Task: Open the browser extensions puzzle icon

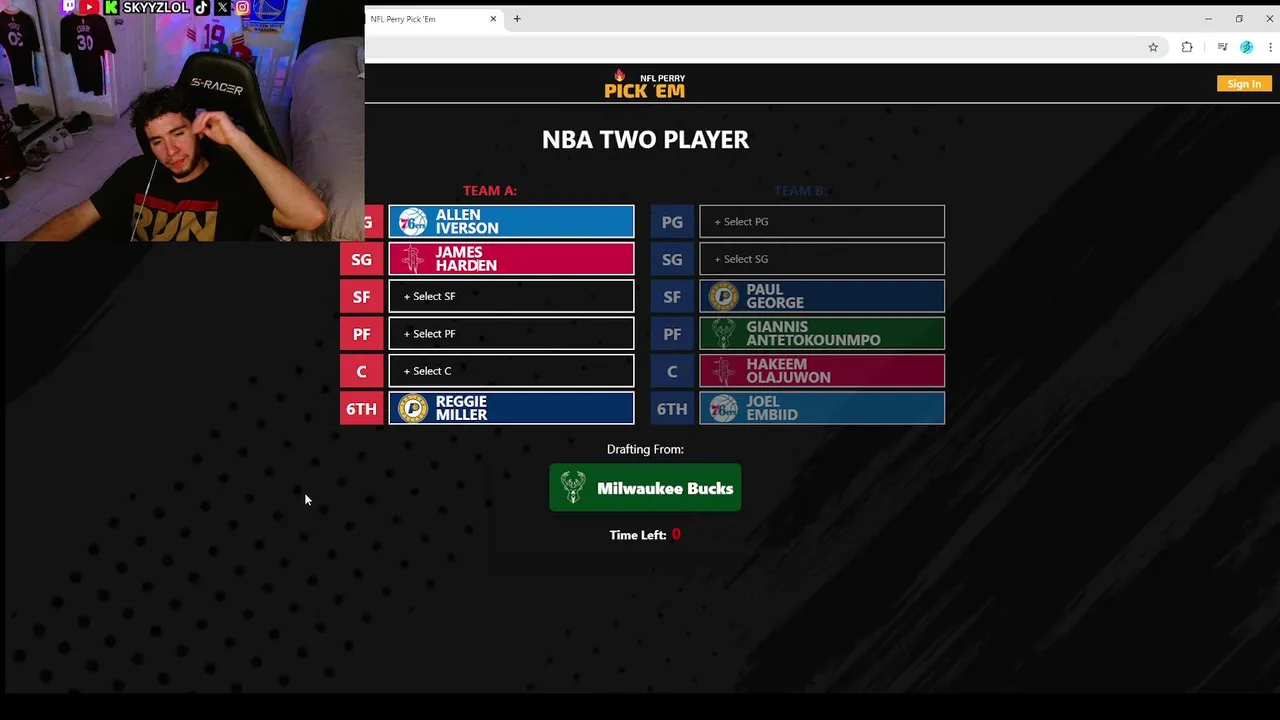Action: (1187, 47)
